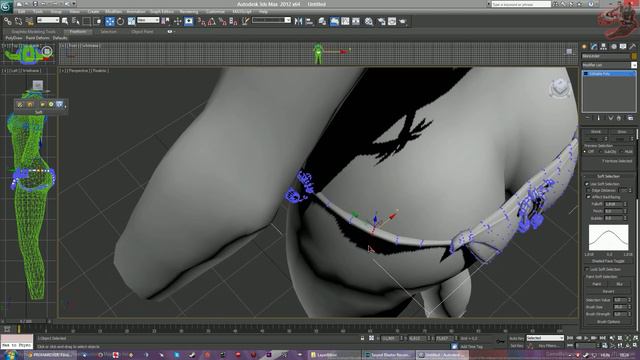
Task: Click the Shrink selection button
Action: pyautogui.click(x=596, y=132)
